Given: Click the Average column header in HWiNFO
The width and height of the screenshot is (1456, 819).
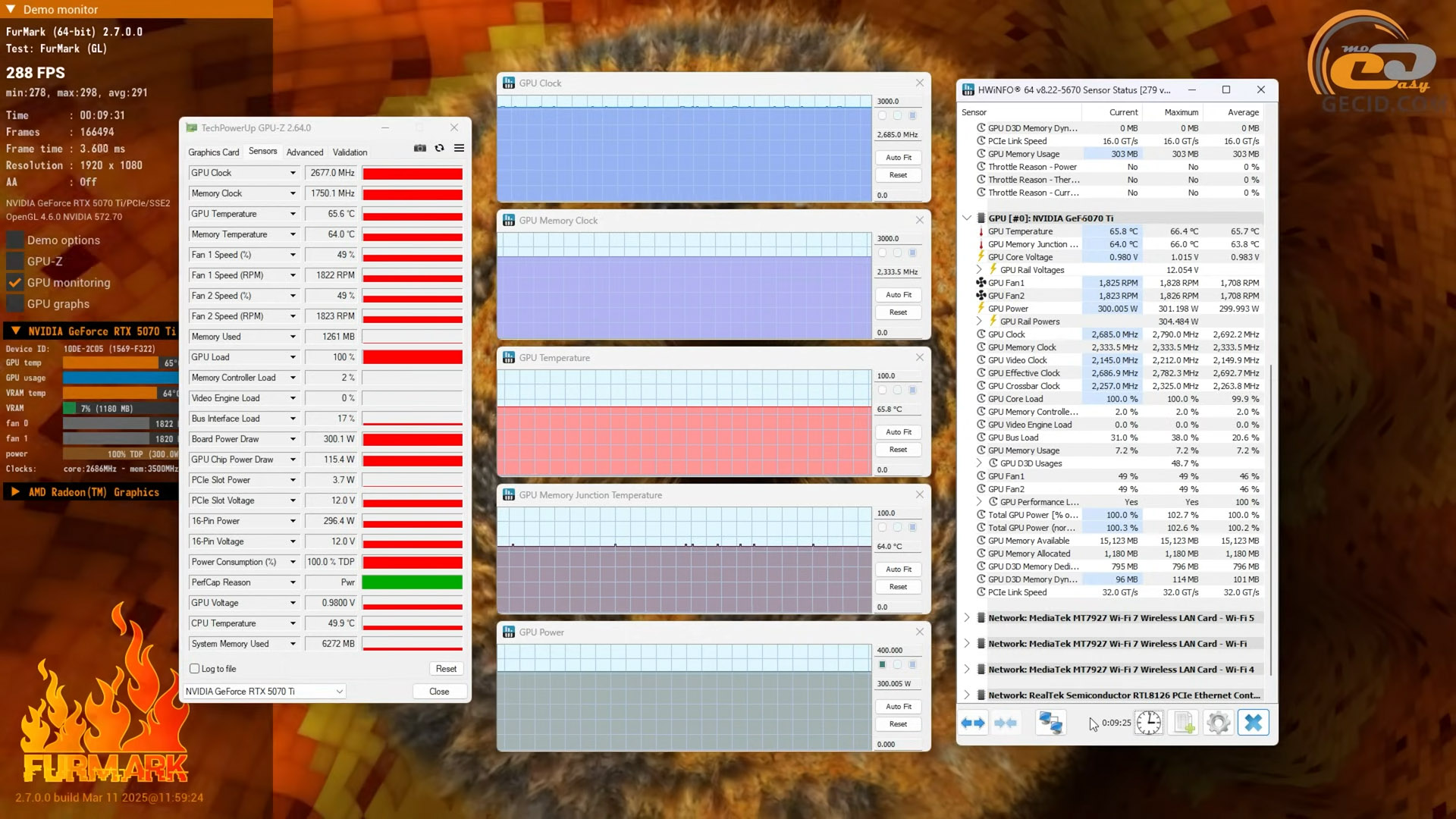Looking at the screenshot, I should (1243, 112).
